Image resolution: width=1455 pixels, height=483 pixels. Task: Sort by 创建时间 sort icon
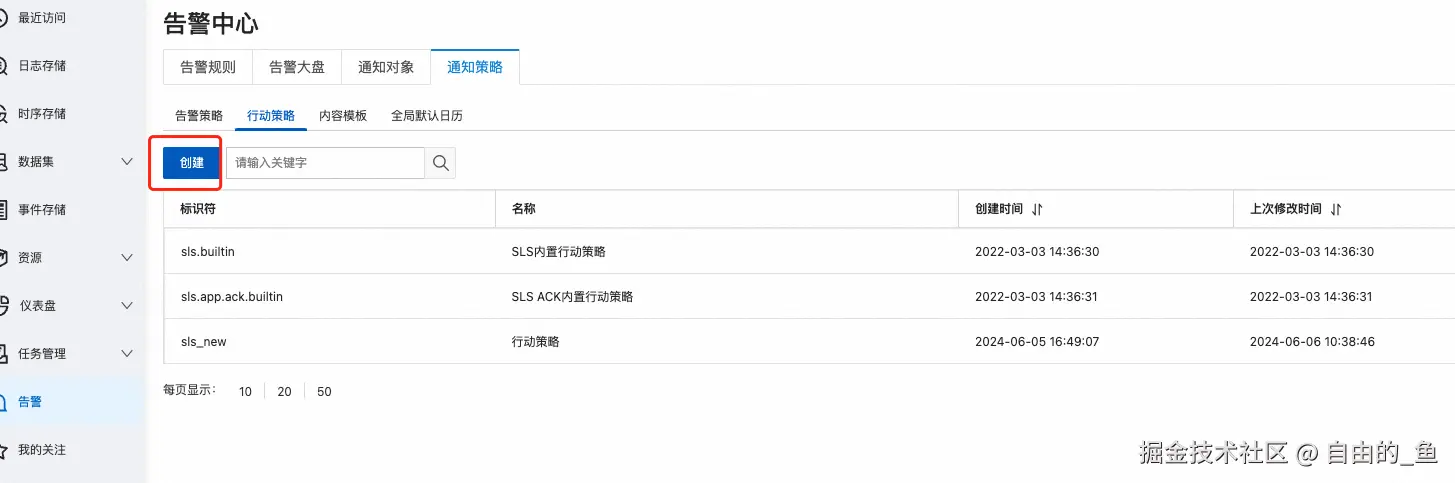point(1037,209)
